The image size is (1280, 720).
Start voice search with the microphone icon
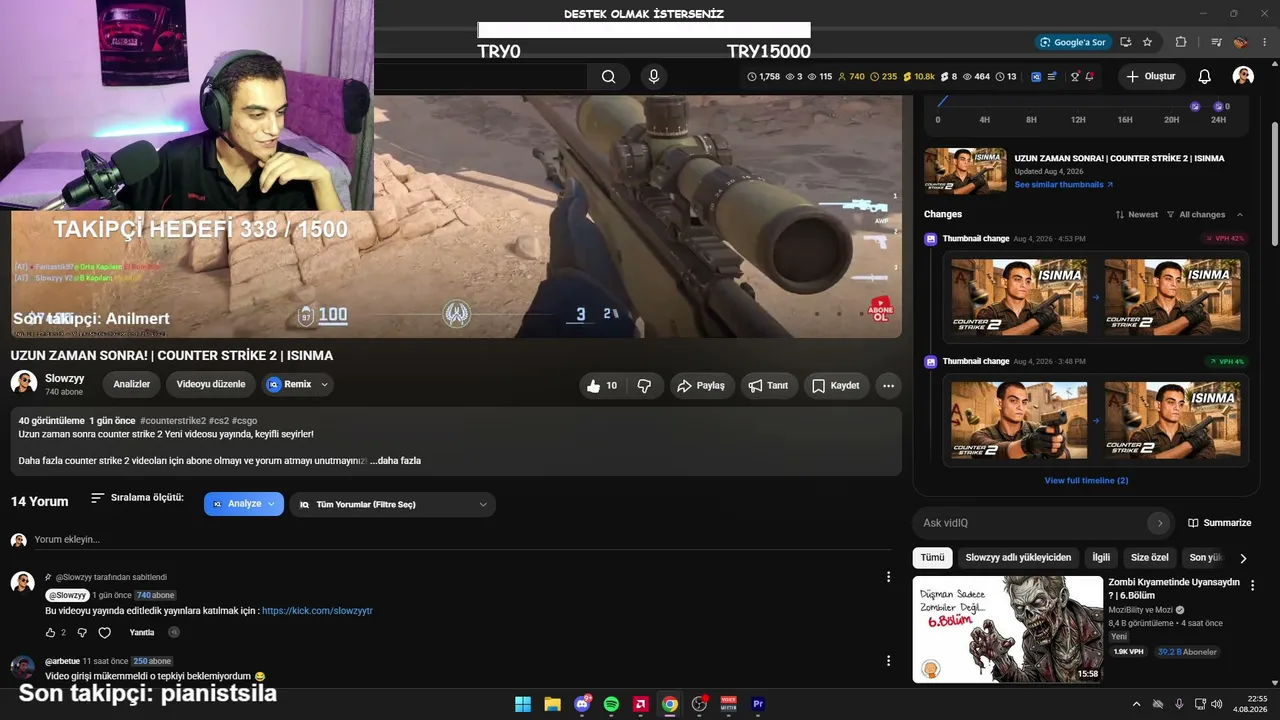(654, 77)
